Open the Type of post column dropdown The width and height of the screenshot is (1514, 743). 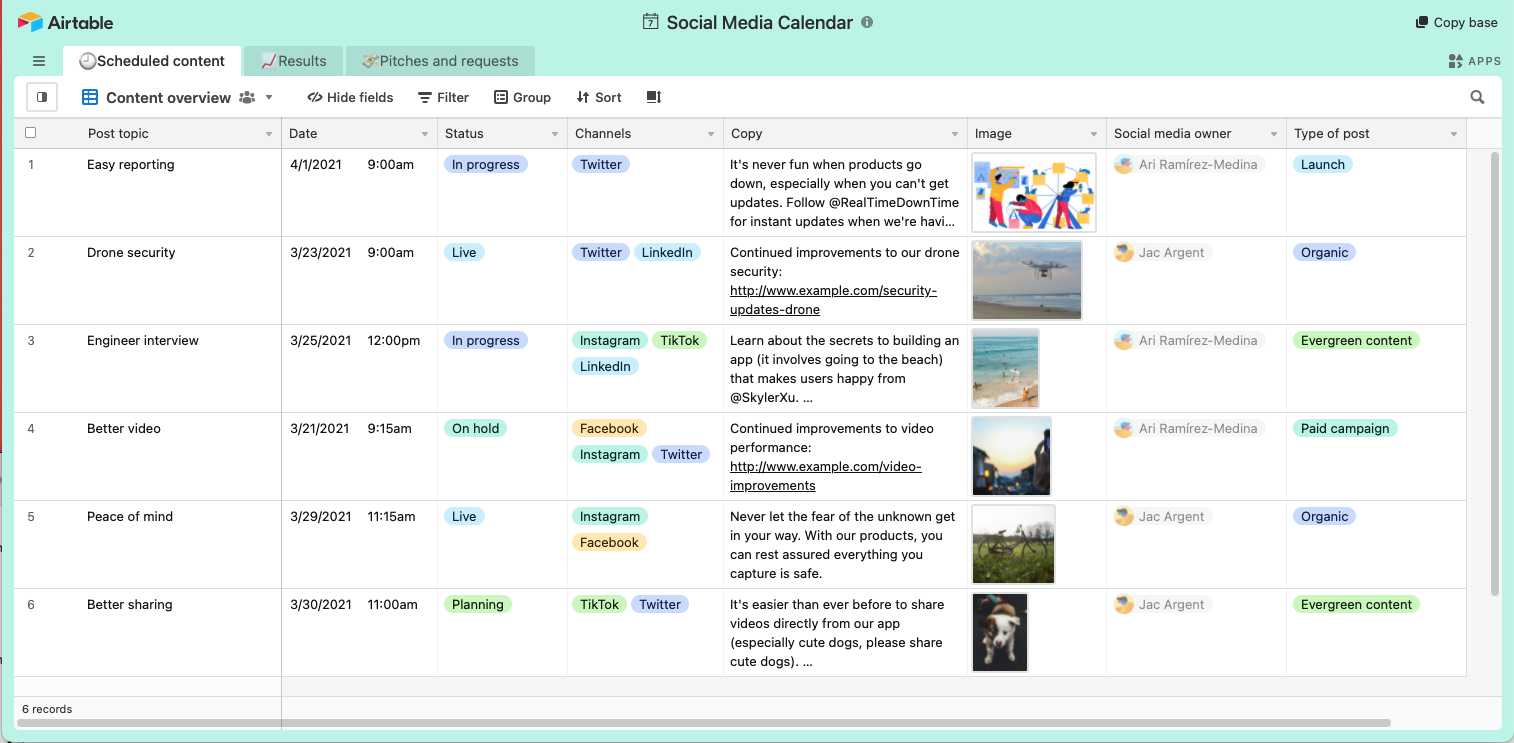click(1454, 134)
